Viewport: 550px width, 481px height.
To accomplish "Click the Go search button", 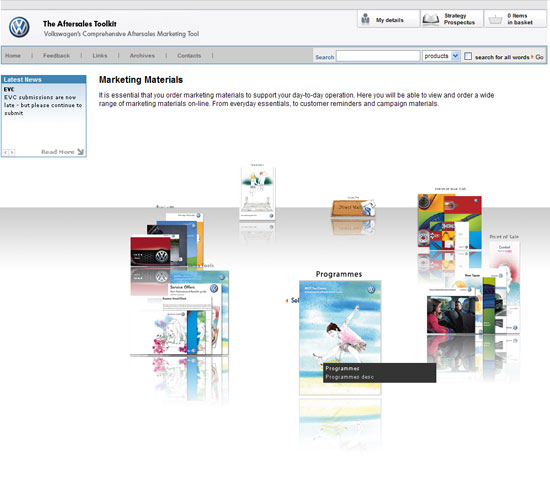I will tap(539, 57).
